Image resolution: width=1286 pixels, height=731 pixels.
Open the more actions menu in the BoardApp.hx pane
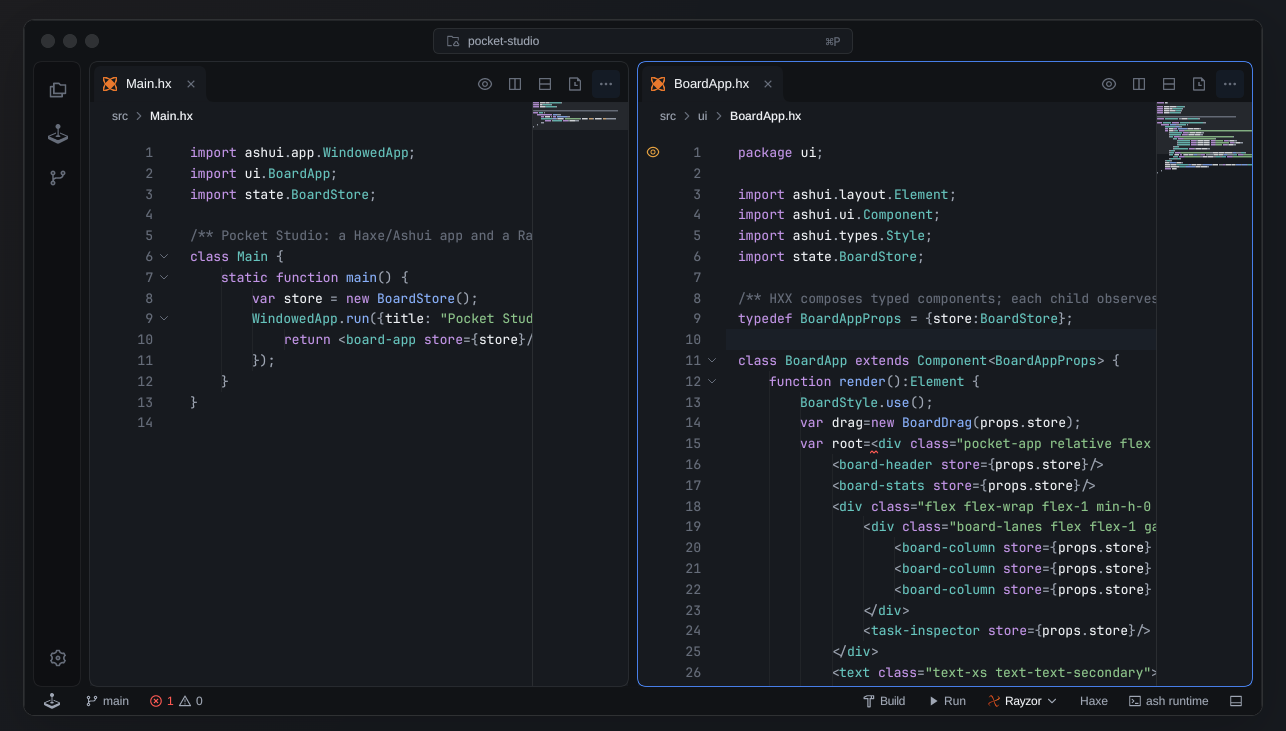pyautogui.click(x=1230, y=84)
